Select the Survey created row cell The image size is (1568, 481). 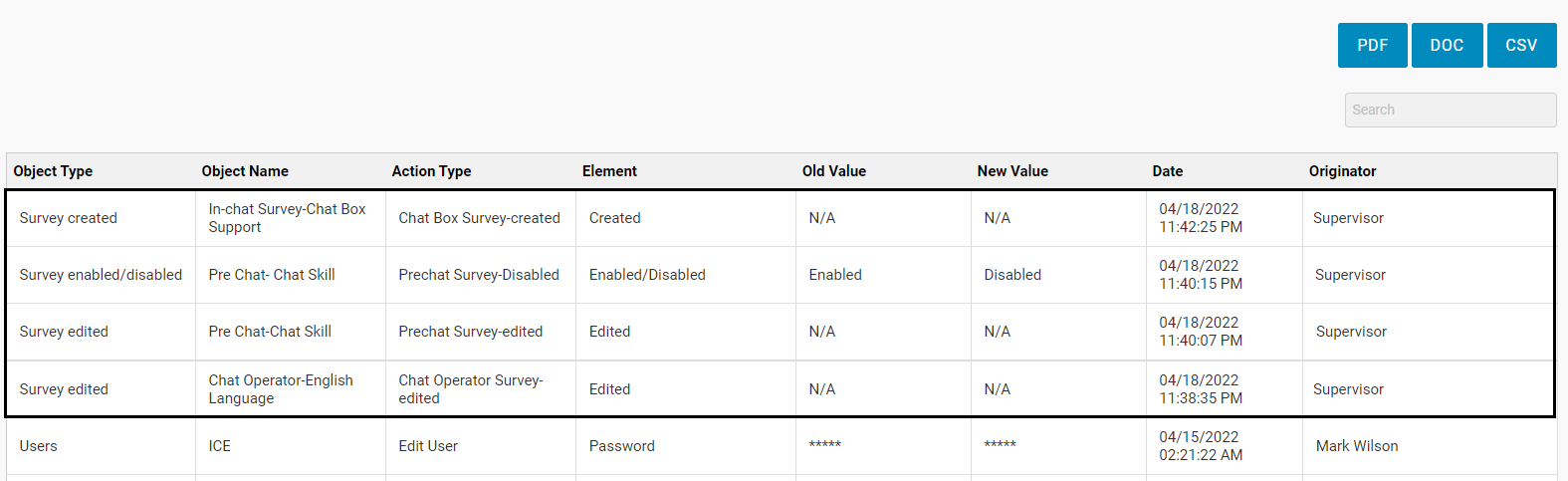click(69, 218)
